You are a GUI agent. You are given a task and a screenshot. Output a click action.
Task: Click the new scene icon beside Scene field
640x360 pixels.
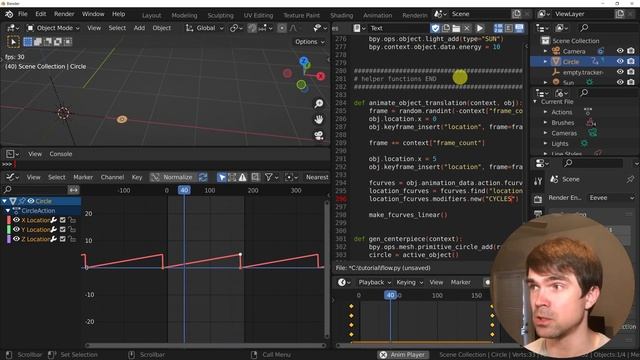[517, 14]
